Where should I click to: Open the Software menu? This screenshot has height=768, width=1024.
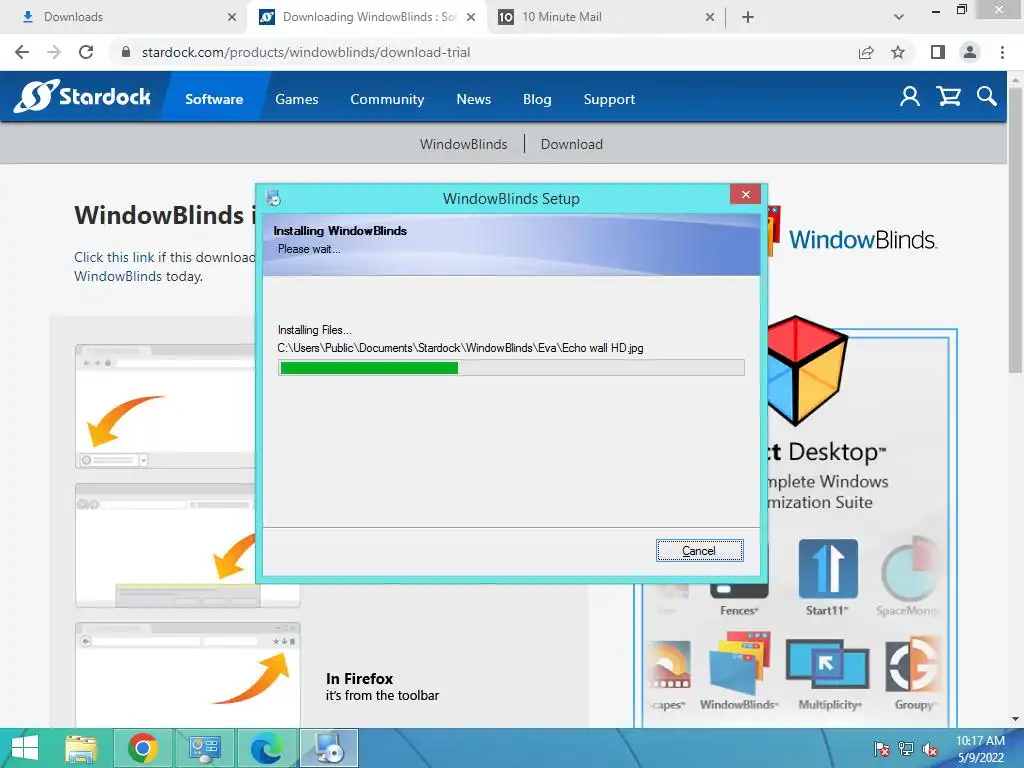tap(214, 99)
